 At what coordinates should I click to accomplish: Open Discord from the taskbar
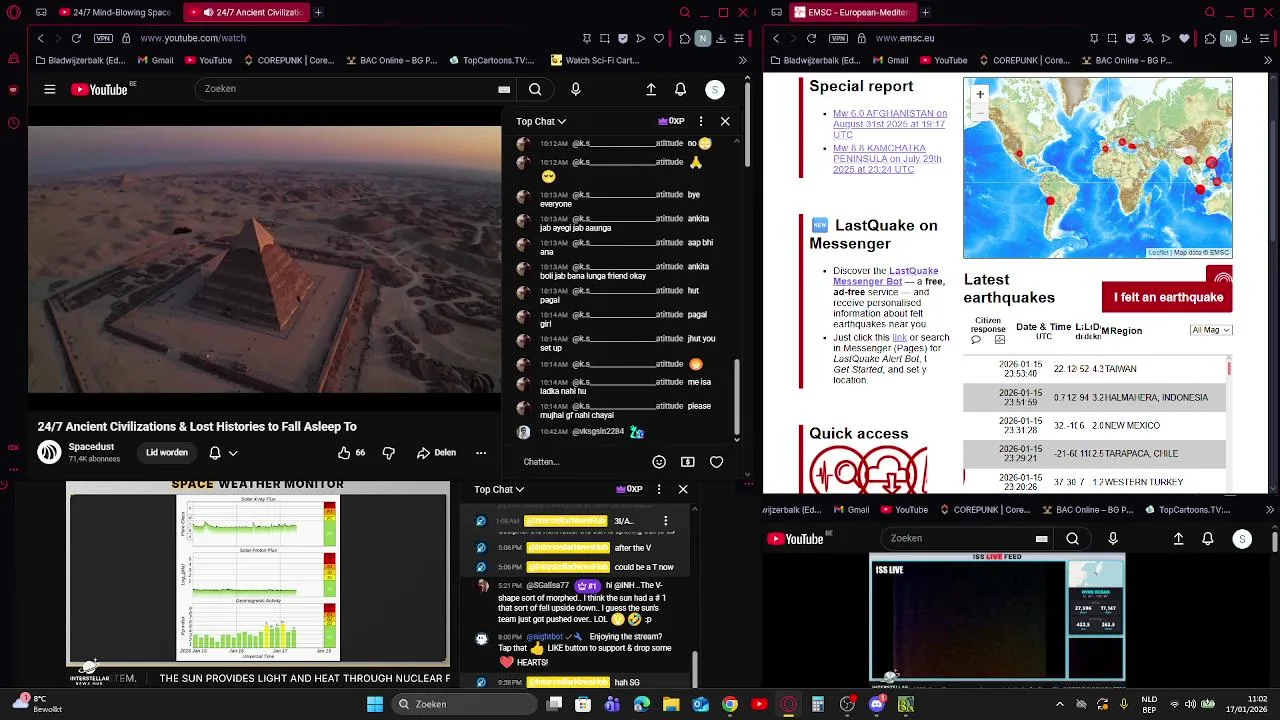[x=876, y=704]
